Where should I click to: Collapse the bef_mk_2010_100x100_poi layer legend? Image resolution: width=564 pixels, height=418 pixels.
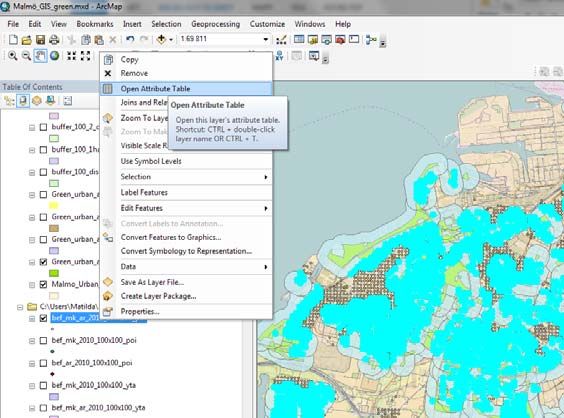[x=32, y=341]
